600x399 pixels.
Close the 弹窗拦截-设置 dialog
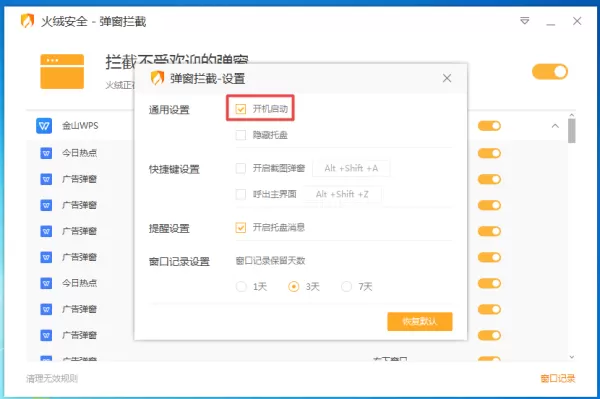pos(447,78)
